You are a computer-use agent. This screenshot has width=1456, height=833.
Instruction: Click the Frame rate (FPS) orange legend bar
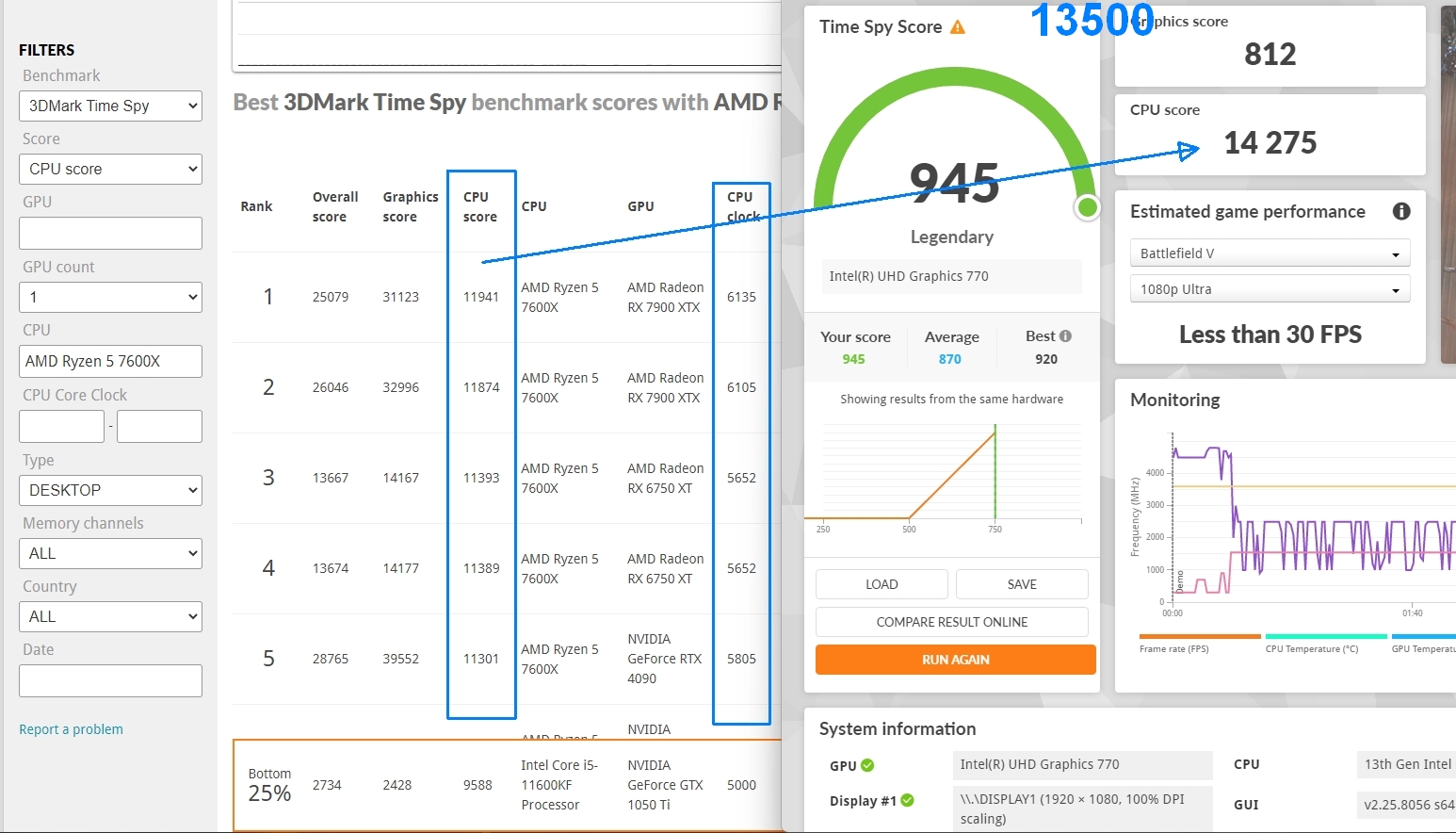(1200, 637)
